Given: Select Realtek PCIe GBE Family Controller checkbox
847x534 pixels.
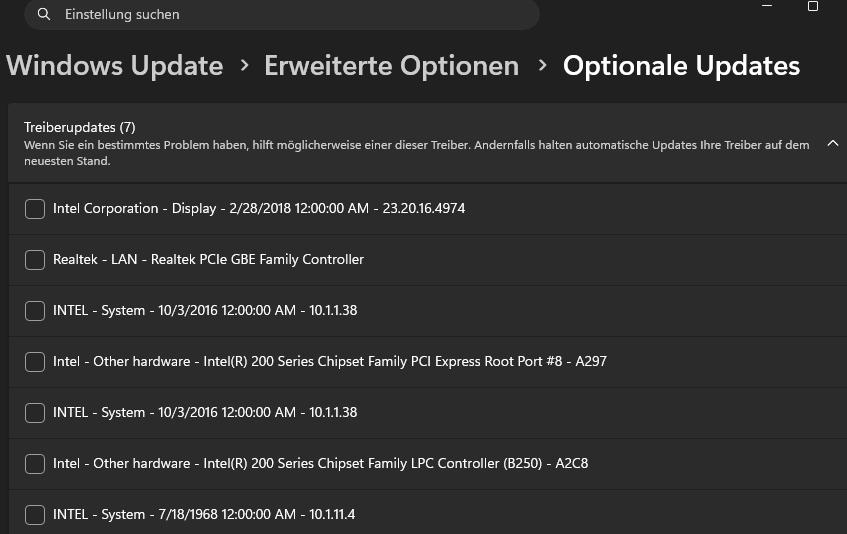Looking at the screenshot, I should [x=35, y=260].
